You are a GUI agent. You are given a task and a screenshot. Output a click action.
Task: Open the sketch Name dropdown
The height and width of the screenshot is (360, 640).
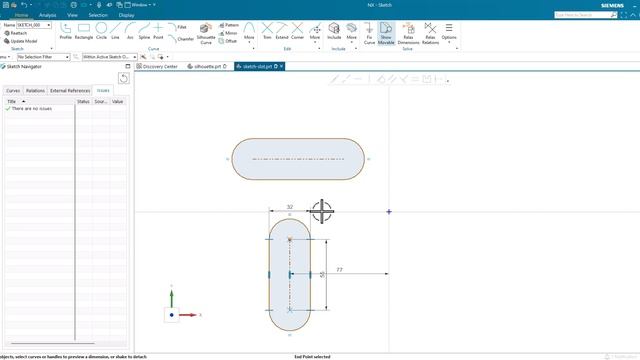[49, 25]
